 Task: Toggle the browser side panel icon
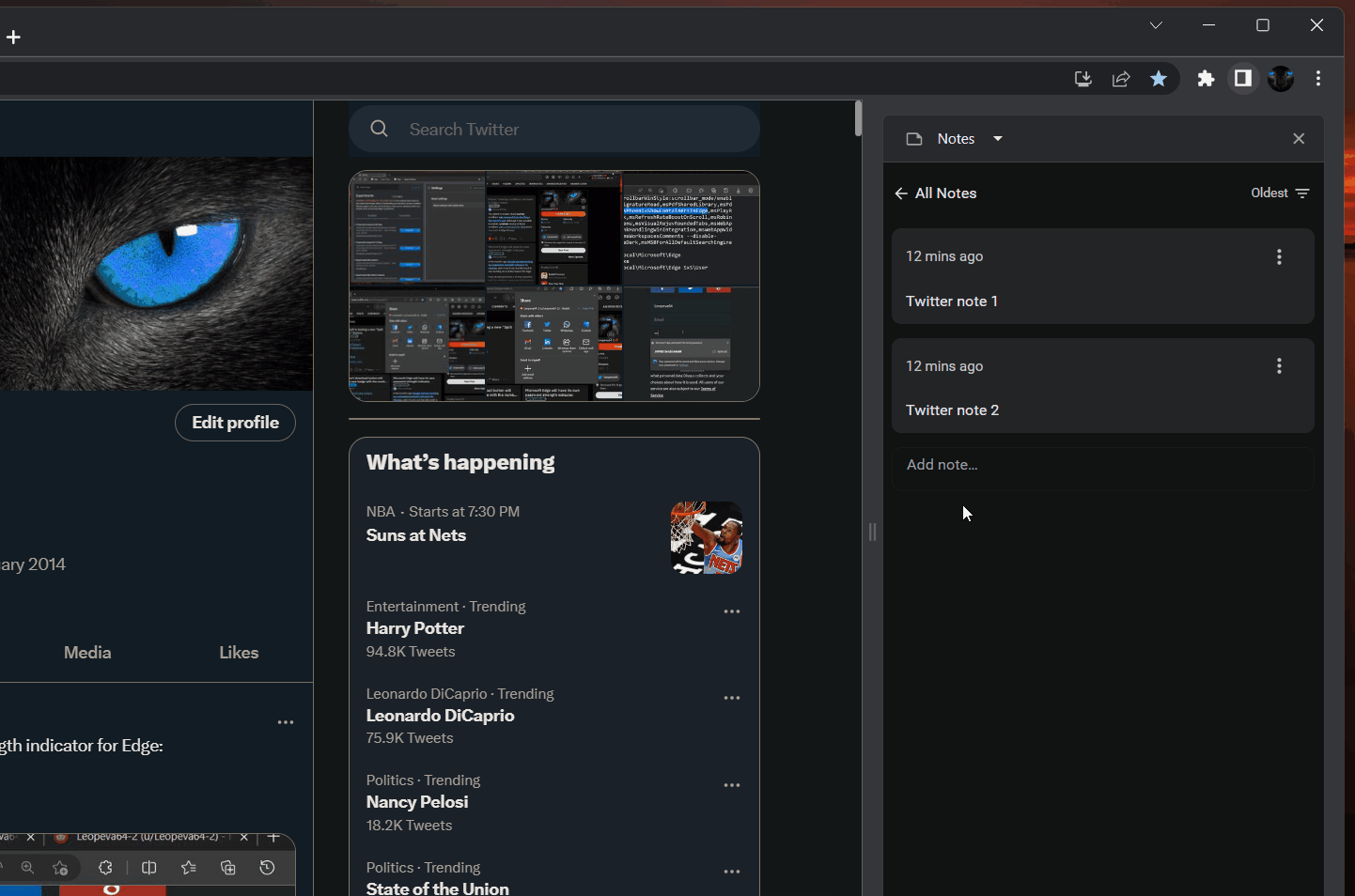[x=1243, y=79]
